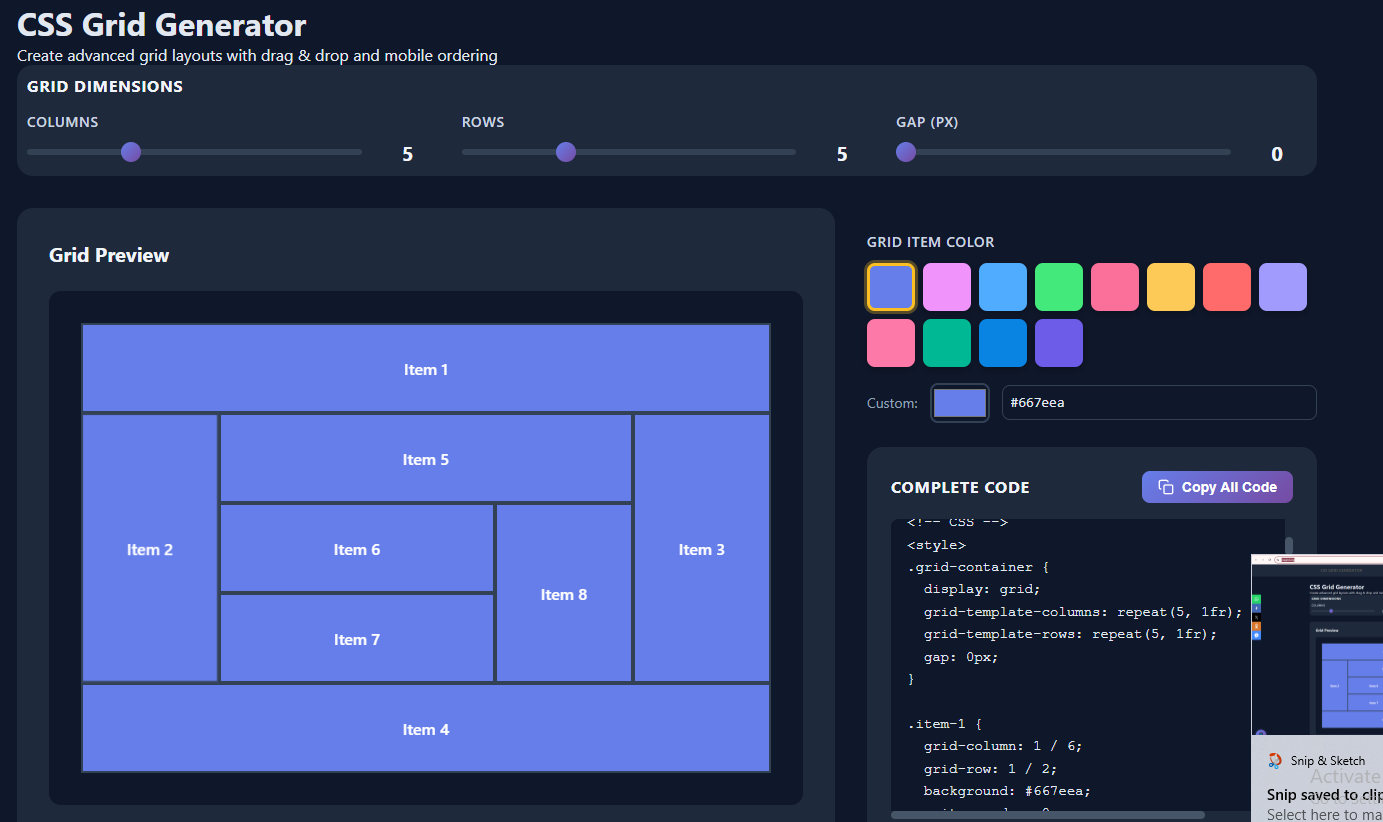Screen dimensions: 1383x822
Task: Select the currently highlighted periwinkle swatch
Action: click(891, 286)
